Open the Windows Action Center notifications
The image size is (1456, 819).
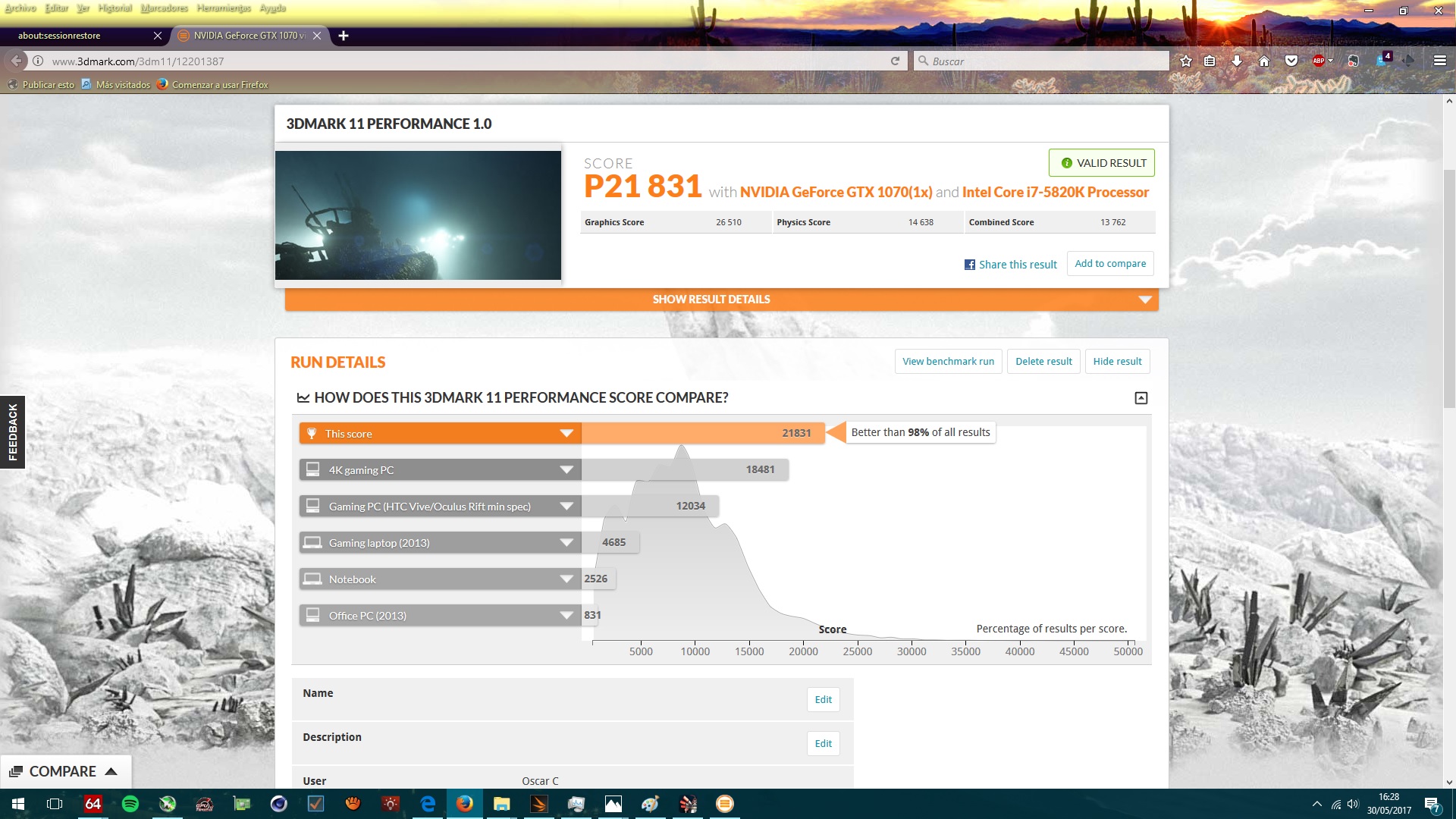click(x=1432, y=804)
